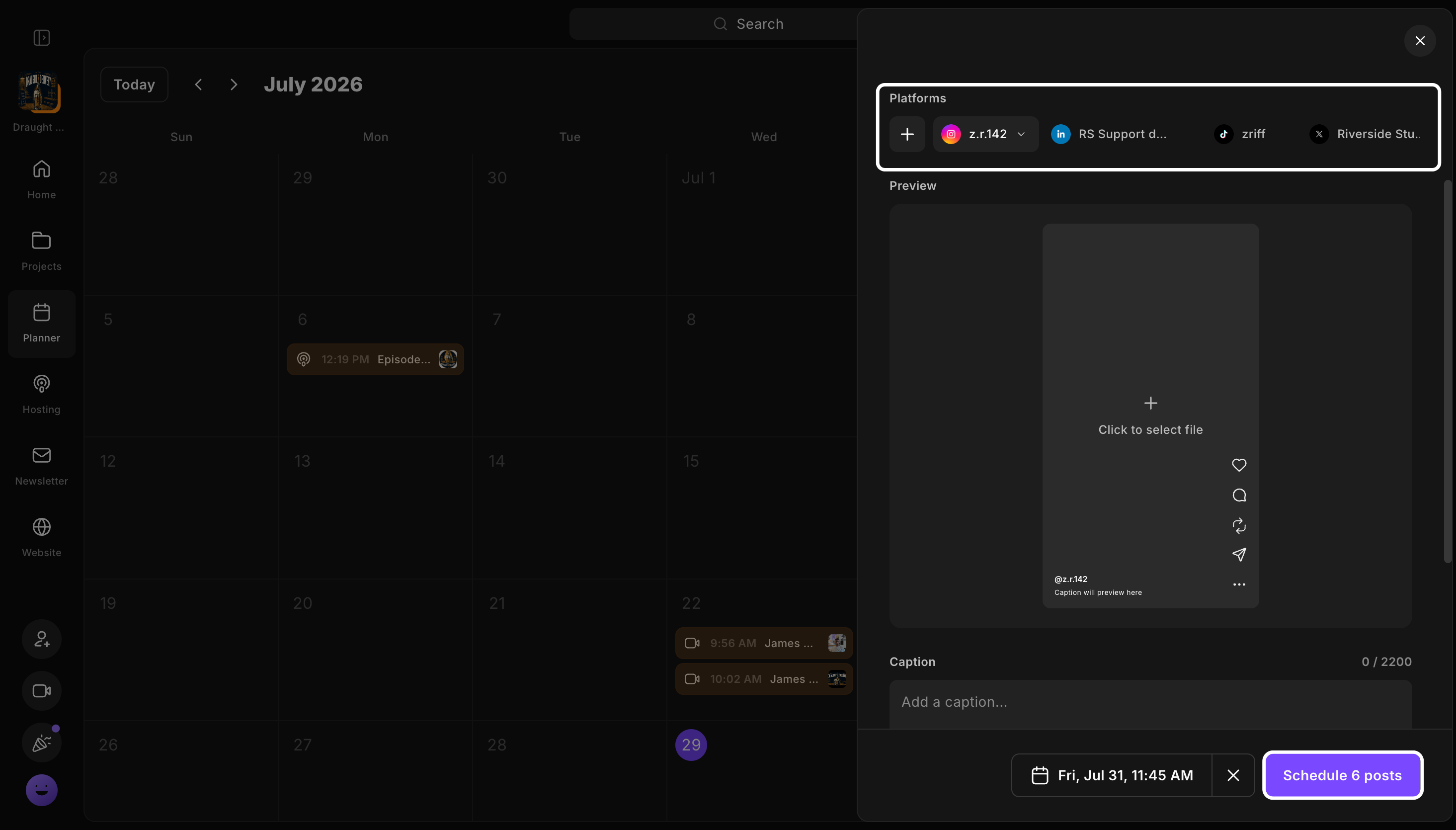Viewport: 1456px width, 830px height.
Task: Select the highlighted day 29
Action: (x=691, y=745)
